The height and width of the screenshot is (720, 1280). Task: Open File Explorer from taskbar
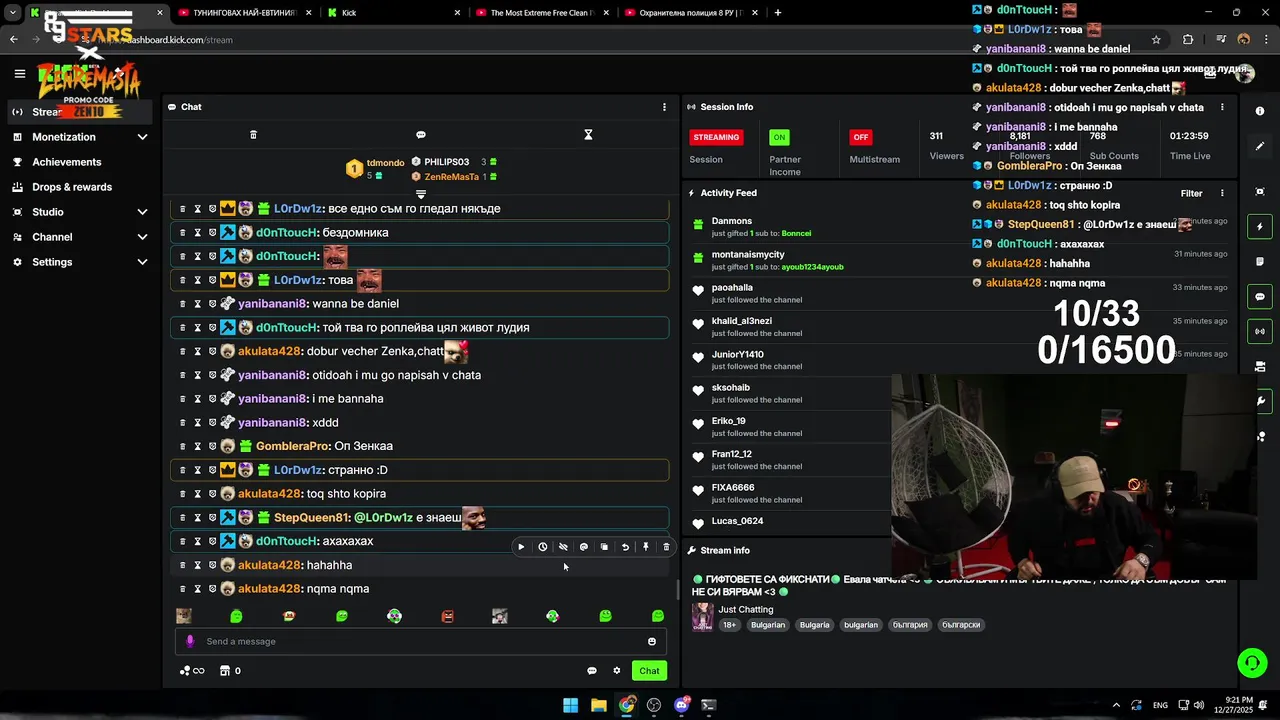pyautogui.click(x=598, y=705)
